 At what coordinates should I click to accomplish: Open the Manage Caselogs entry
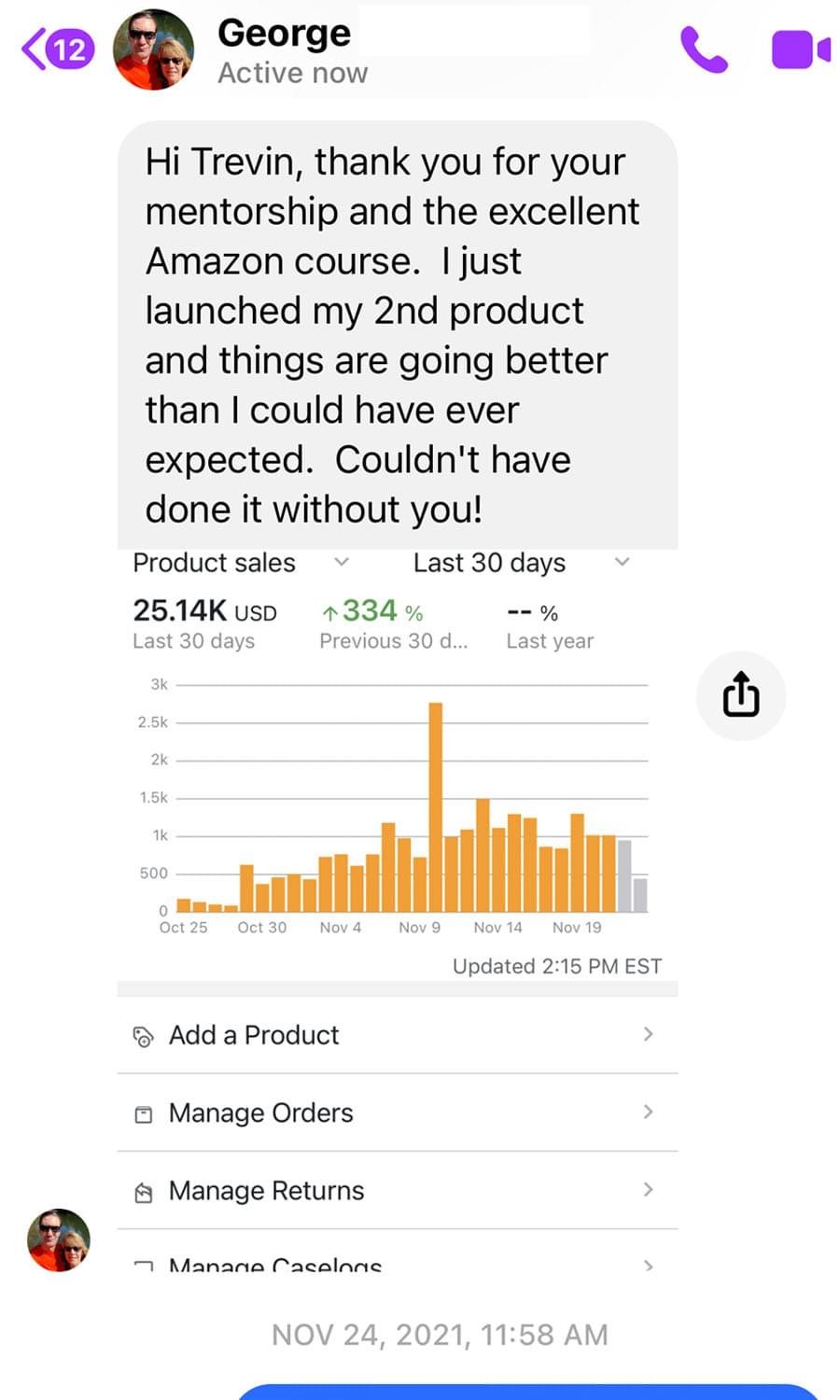point(398,1253)
